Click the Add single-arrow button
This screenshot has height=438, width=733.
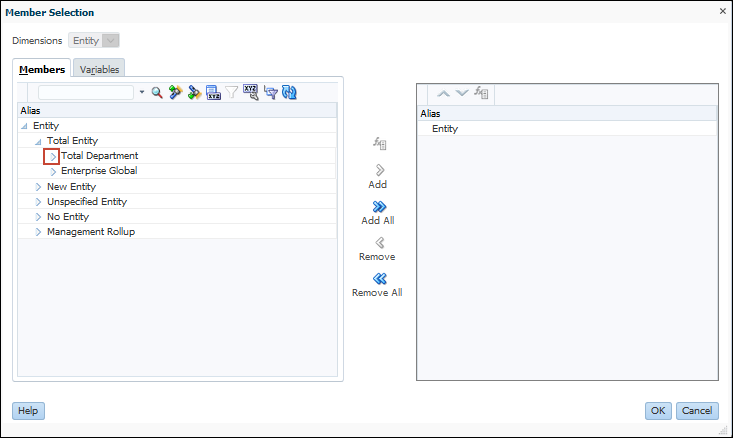(x=379, y=176)
